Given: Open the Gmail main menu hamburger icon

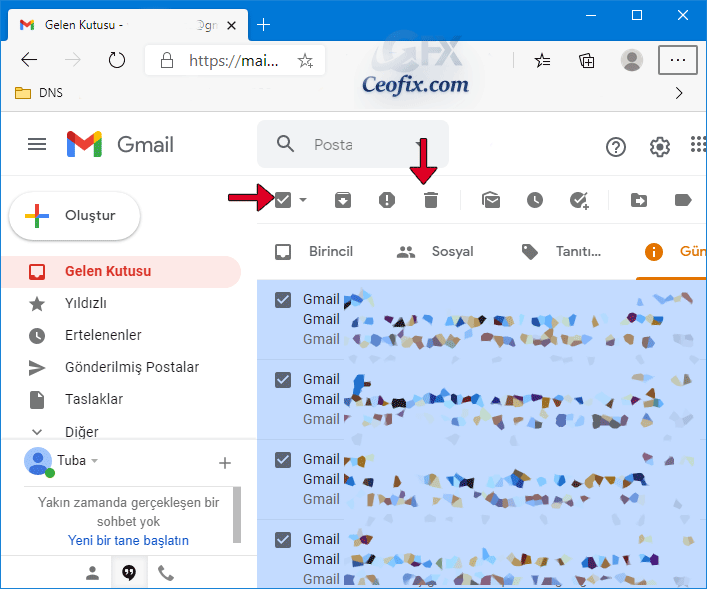Looking at the screenshot, I should (37, 144).
